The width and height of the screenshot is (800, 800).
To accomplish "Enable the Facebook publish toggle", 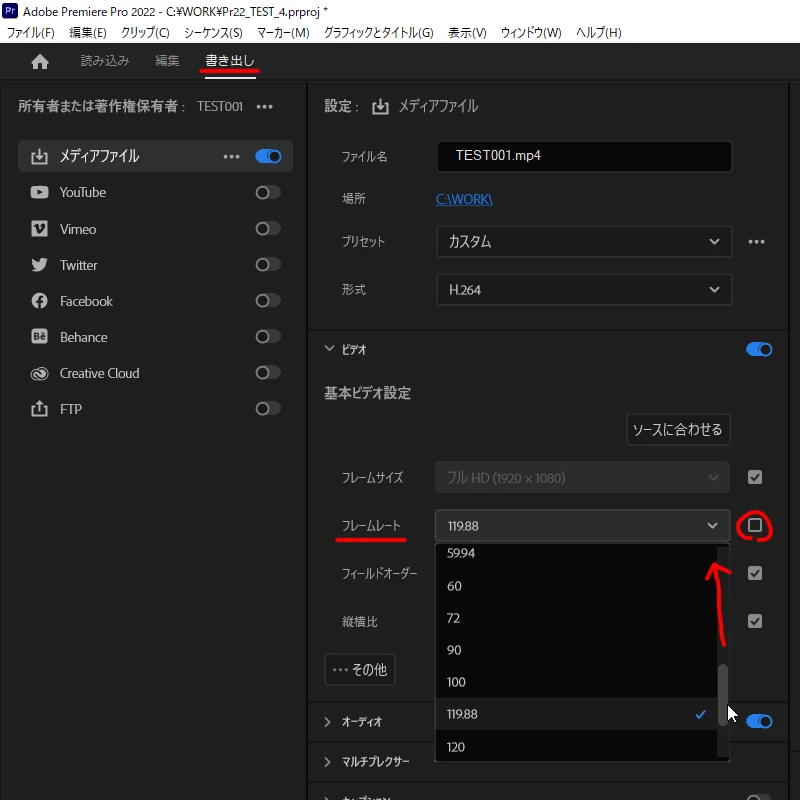I will click(268, 301).
